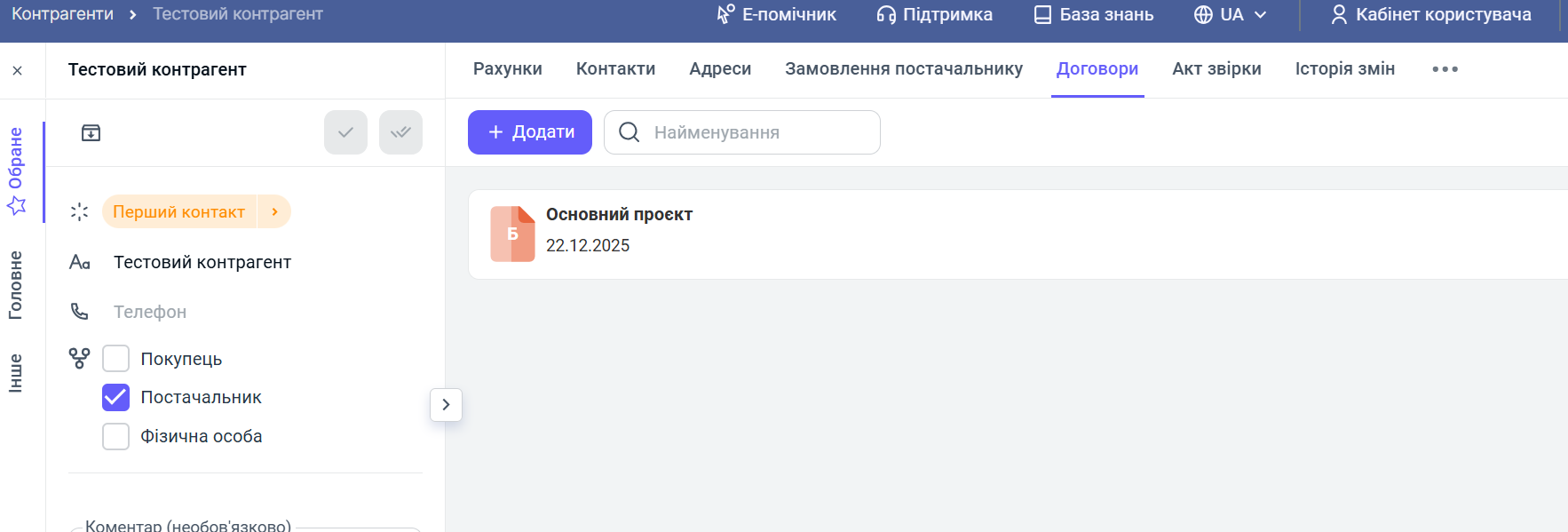Viewport: 1568px width, 532px height.
Task: Click the user profile icon in header
Action: tap(1339, 14)
